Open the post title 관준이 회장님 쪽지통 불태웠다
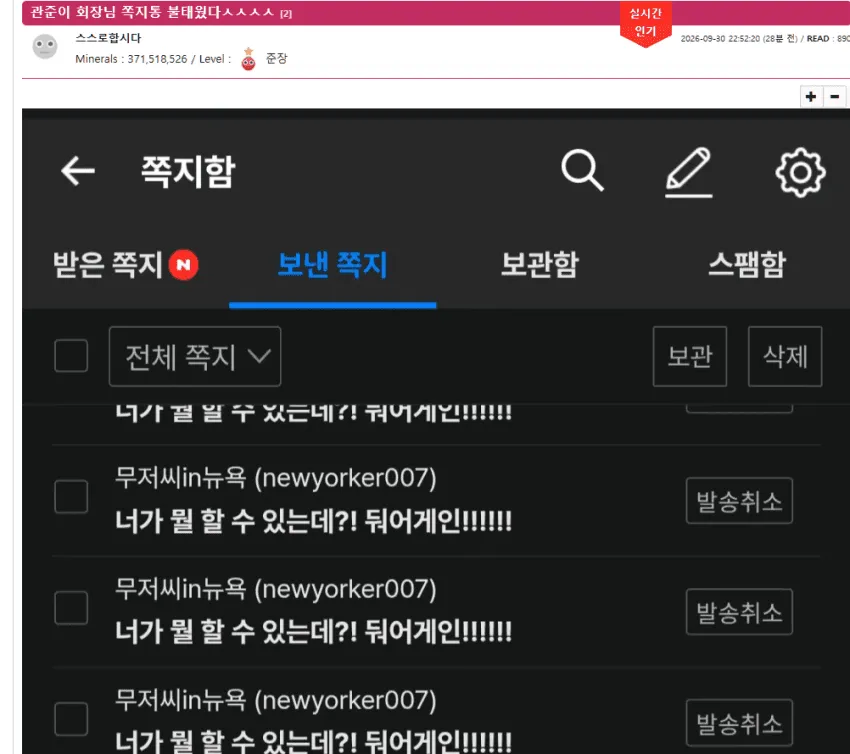 pyautogui.click(x=152, y=12)
